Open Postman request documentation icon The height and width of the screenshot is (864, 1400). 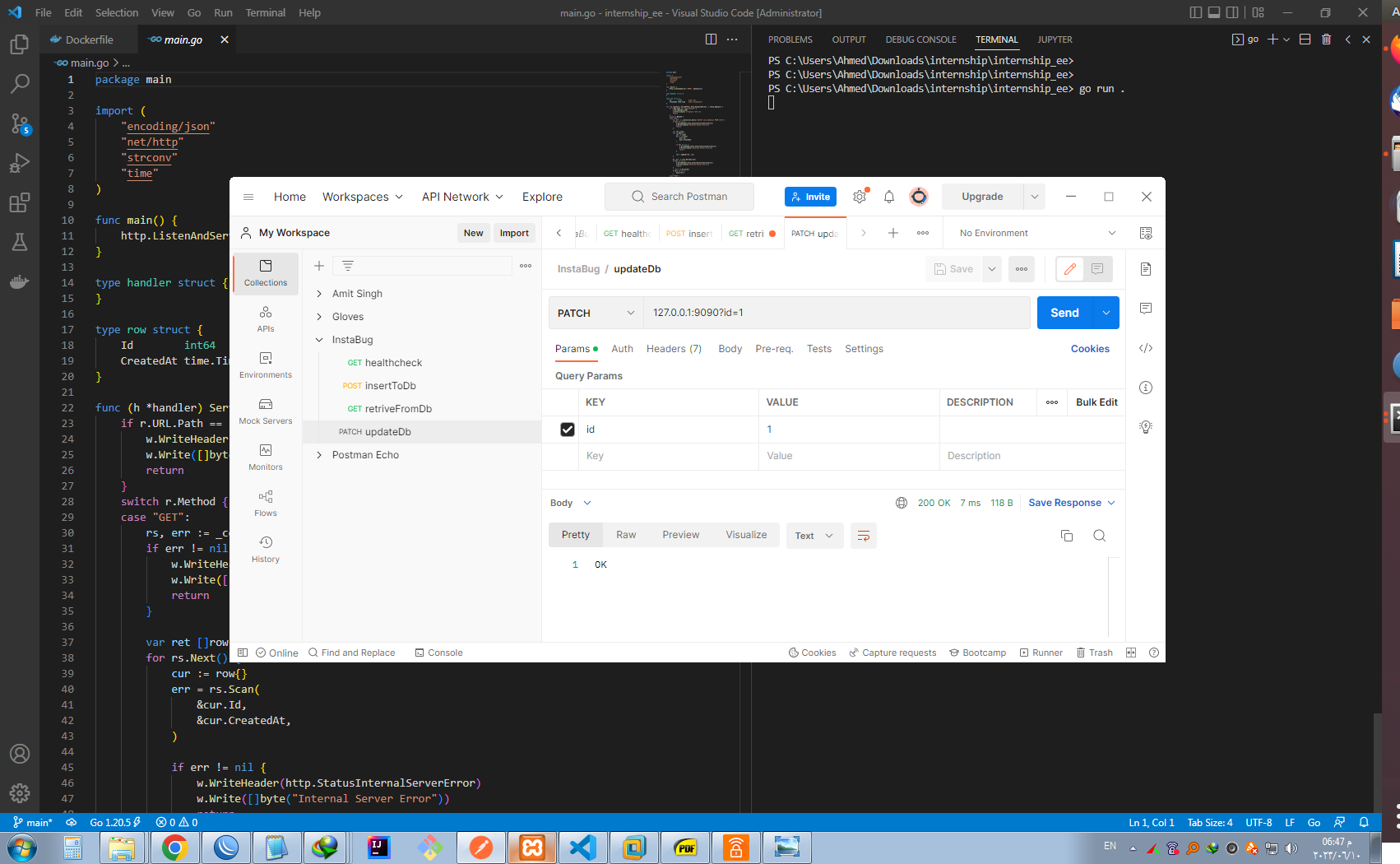click(x=1146, y=269)
